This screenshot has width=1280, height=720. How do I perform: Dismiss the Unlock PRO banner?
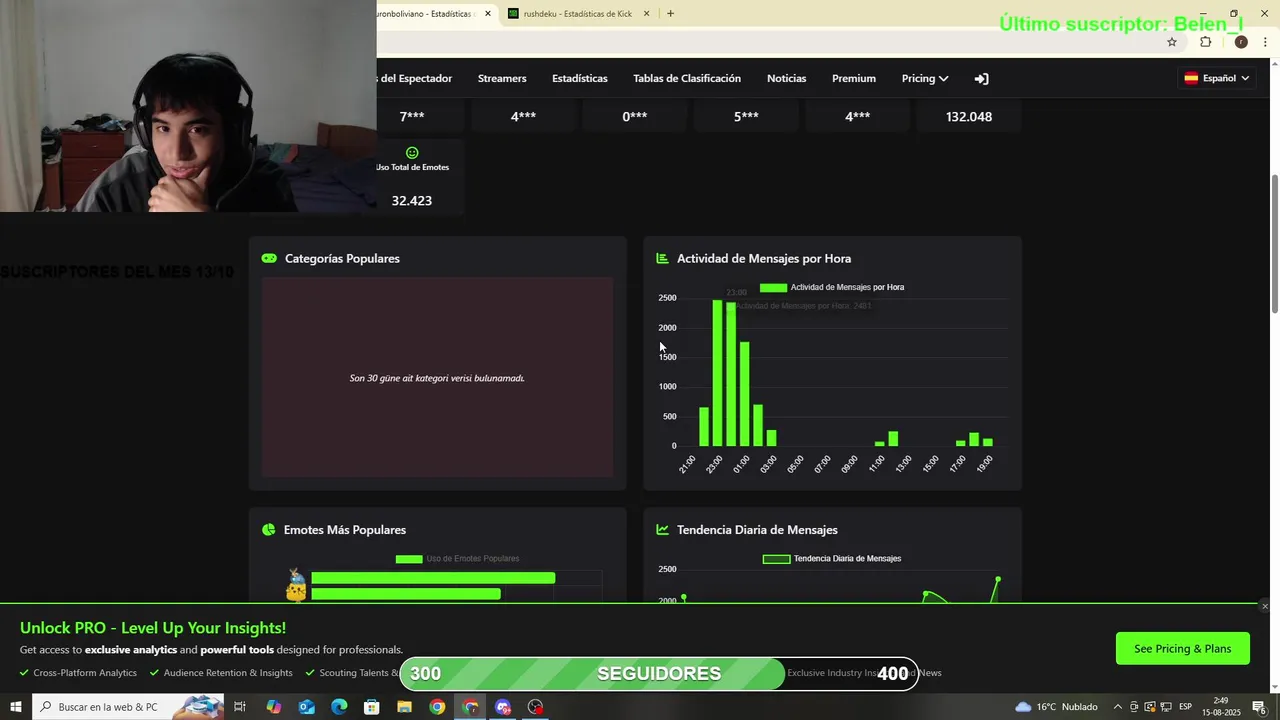pyautogui.click(x=1264, y=606)
